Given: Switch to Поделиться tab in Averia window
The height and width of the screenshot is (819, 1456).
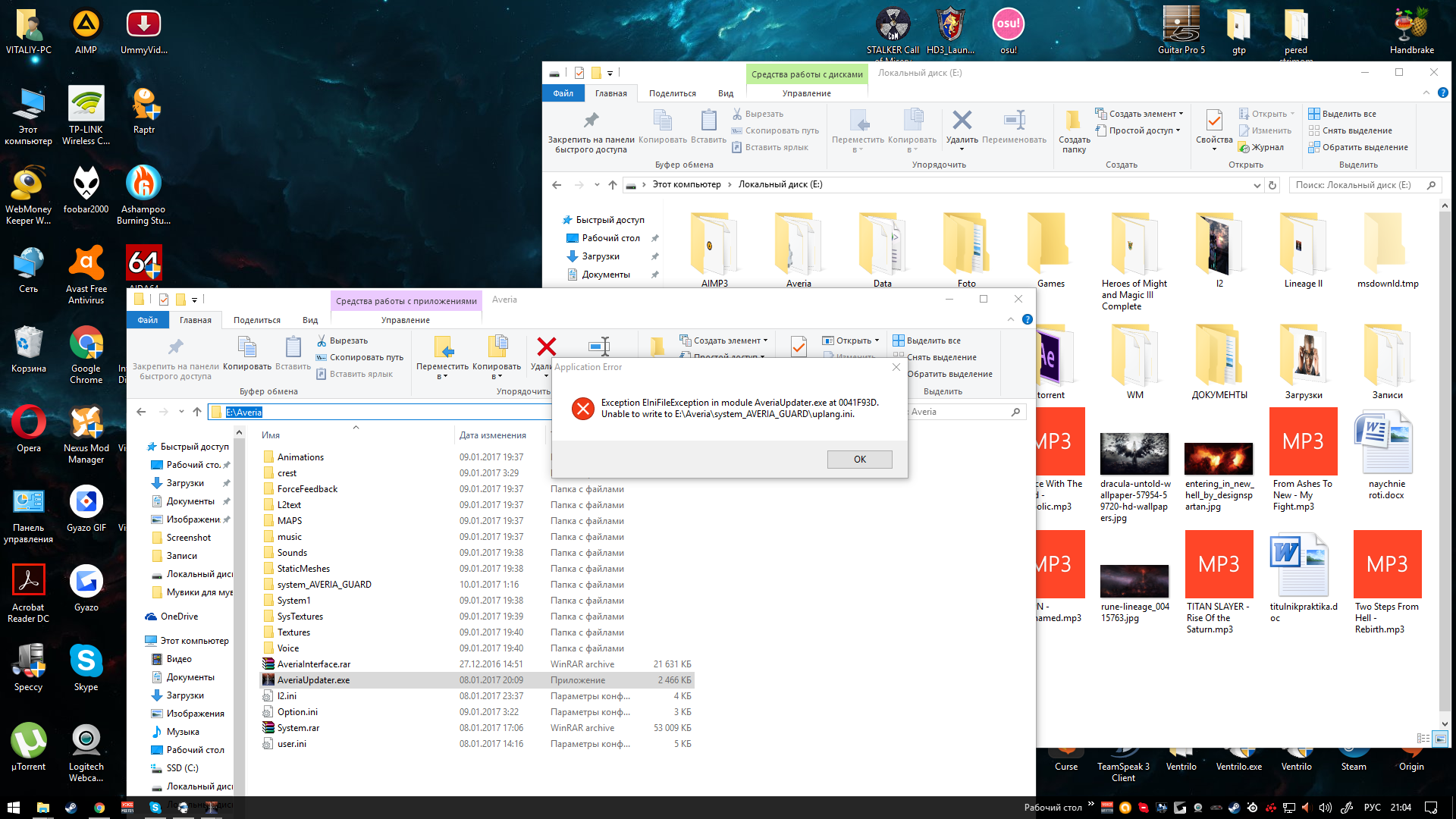Looking at the screenshot, I should (256, 320).
